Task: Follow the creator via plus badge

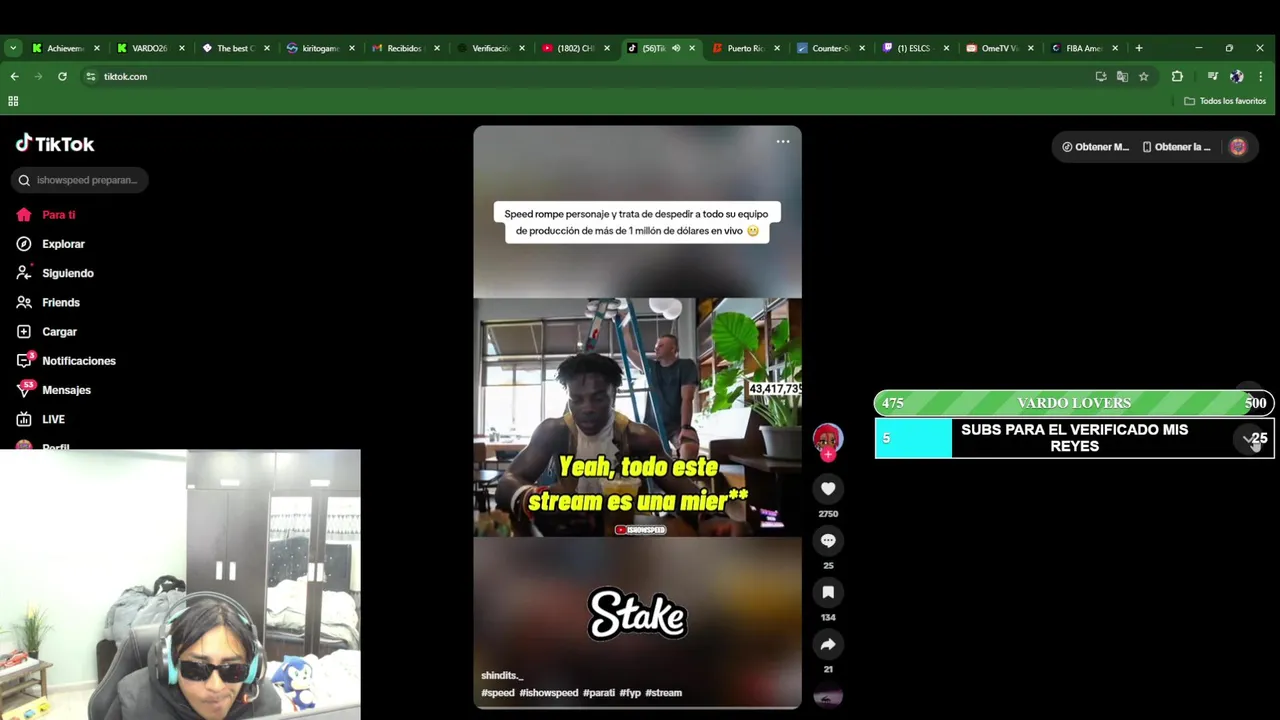Action: (x=828, y=455)
